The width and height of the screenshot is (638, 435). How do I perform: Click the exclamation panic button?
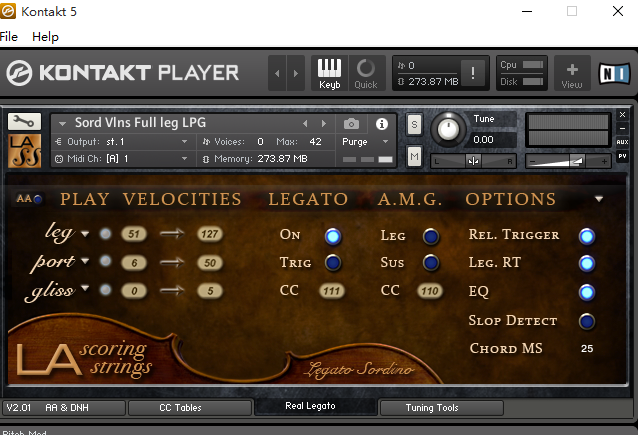(472, 73)
